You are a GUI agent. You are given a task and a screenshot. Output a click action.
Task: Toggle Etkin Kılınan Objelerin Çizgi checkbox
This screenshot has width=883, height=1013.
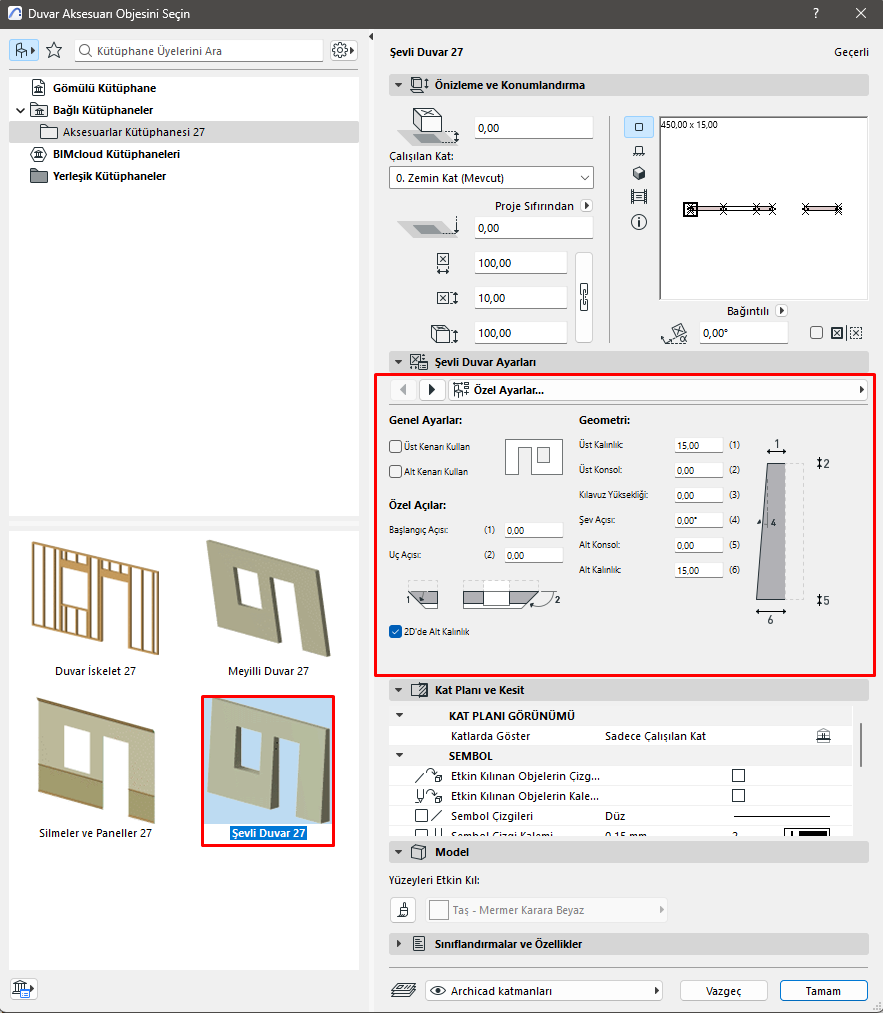(x=738, y=775)
